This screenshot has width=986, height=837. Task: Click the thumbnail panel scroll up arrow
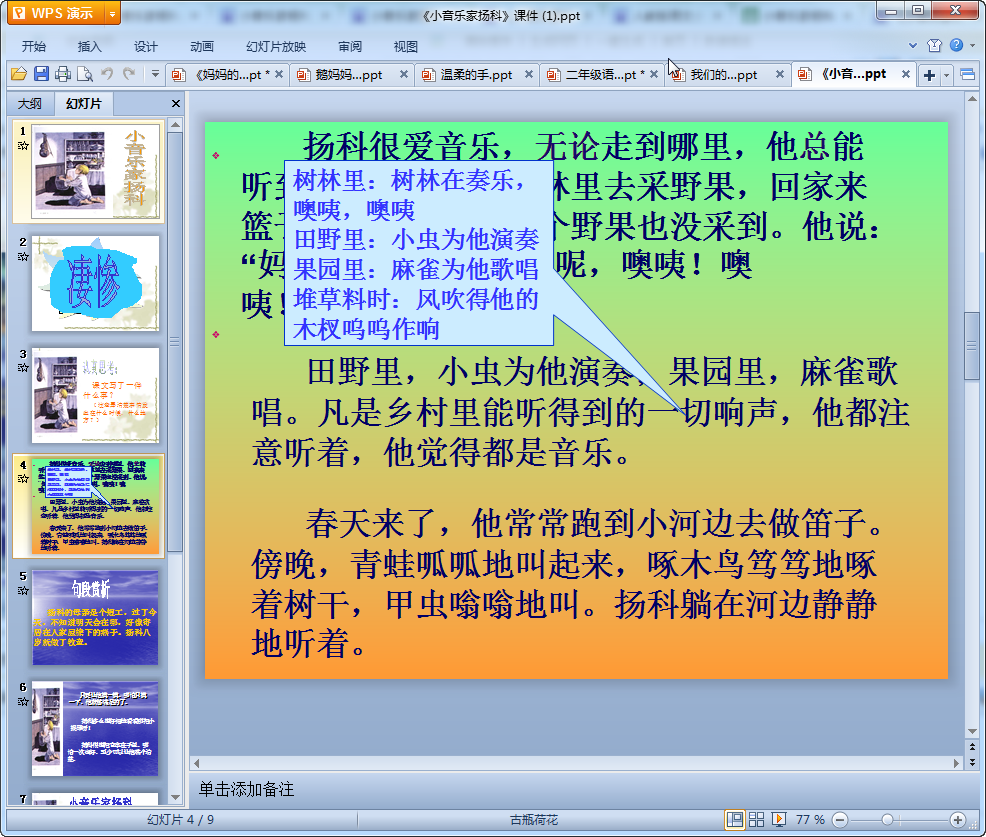point(175,125)
